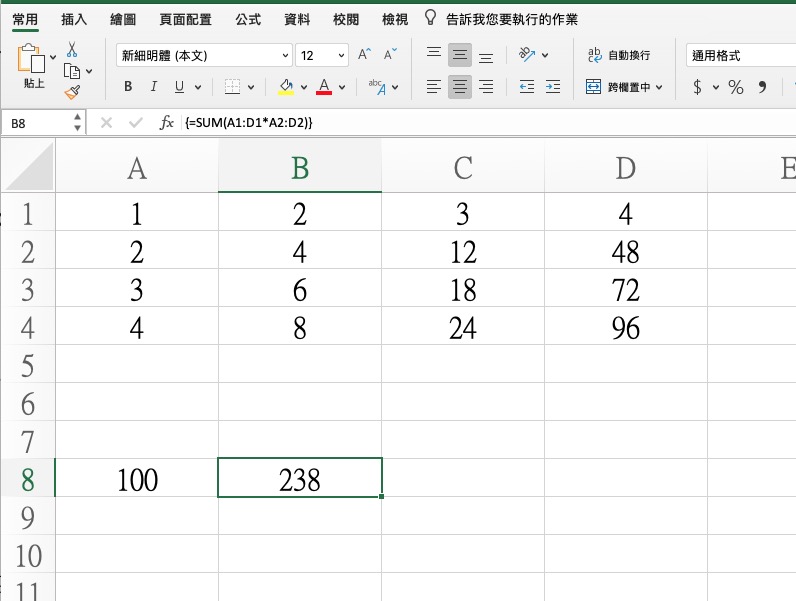Click the Select All corner triangle

pyautogui.click(x=29, y=165)
